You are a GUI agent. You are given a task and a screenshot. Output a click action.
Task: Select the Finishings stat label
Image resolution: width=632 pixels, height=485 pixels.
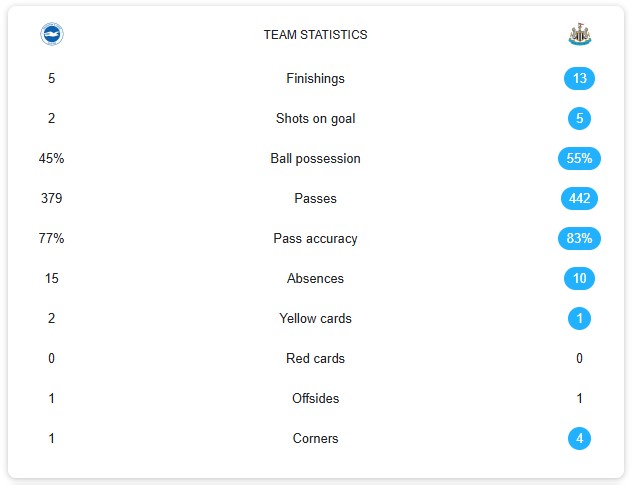coord(316,78)
